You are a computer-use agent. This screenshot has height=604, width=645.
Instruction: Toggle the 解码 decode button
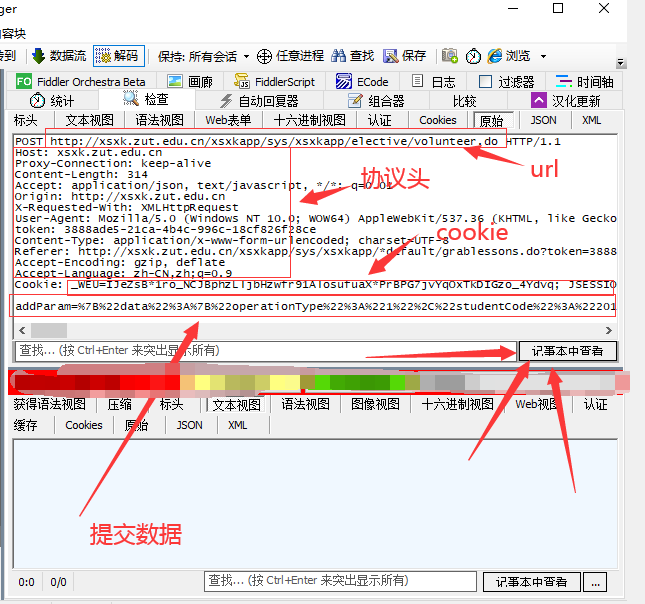click(x=119, y=56)
